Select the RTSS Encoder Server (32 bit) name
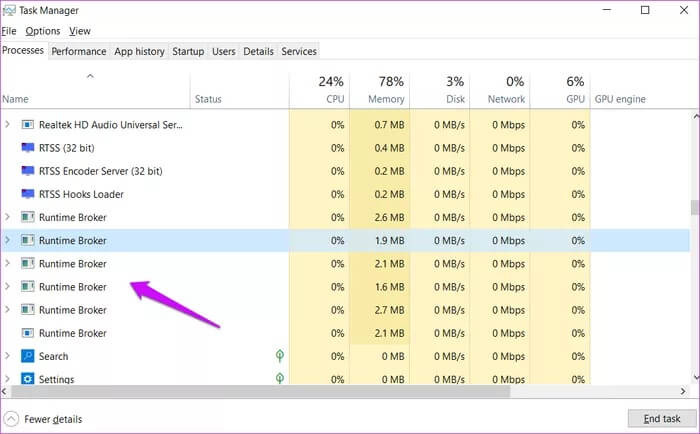Screen dimensions: 700x434 click(100, 171)
